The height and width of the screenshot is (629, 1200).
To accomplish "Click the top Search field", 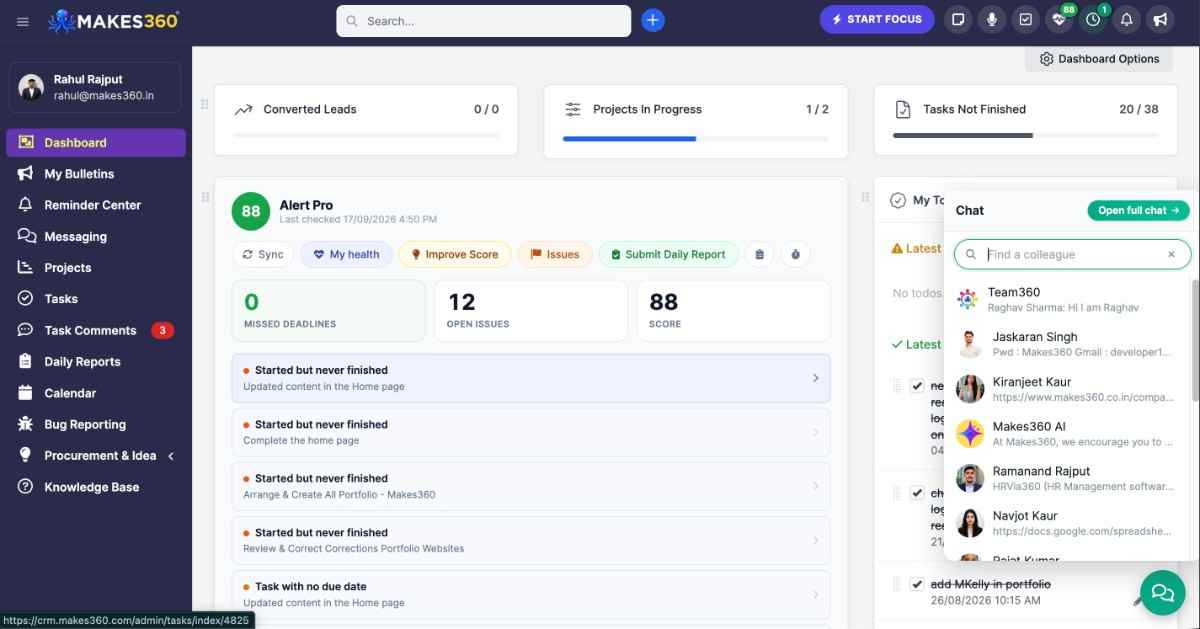I will coord(484,21).
